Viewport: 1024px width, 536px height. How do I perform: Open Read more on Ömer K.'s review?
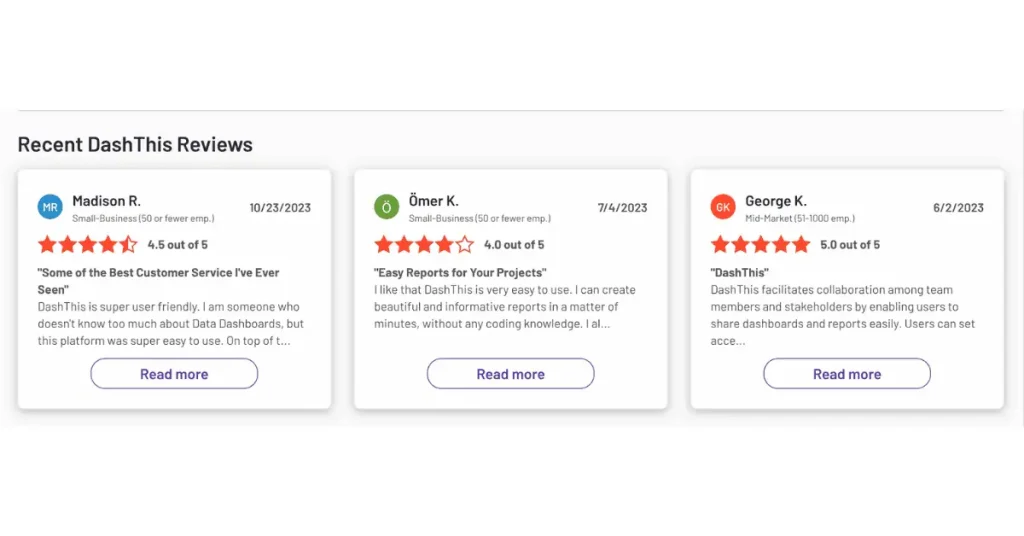[x=510, y=374]
